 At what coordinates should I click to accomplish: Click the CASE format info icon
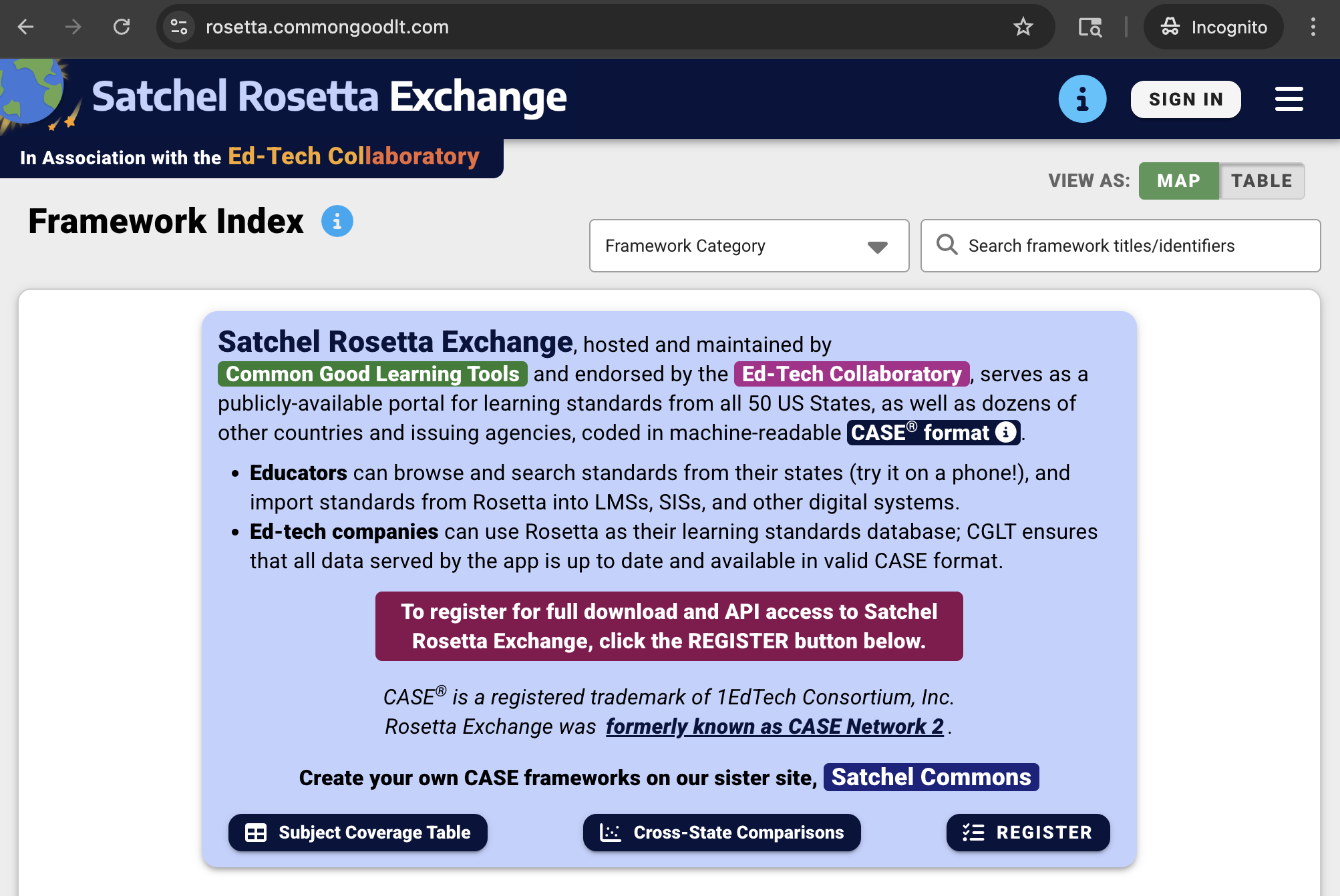(1005, 433)
